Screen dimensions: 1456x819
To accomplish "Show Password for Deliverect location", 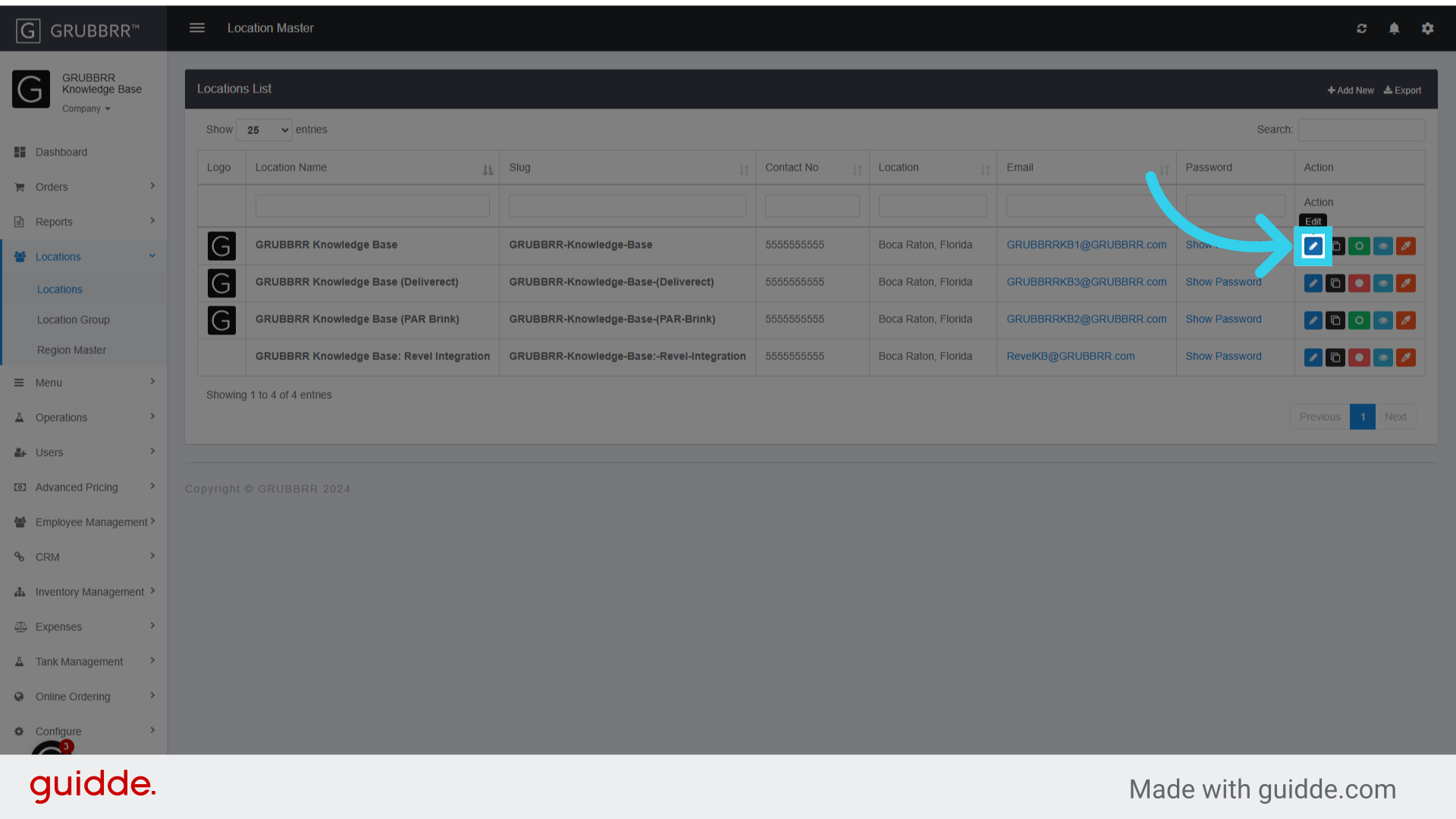I will (x=1223, y=282).
